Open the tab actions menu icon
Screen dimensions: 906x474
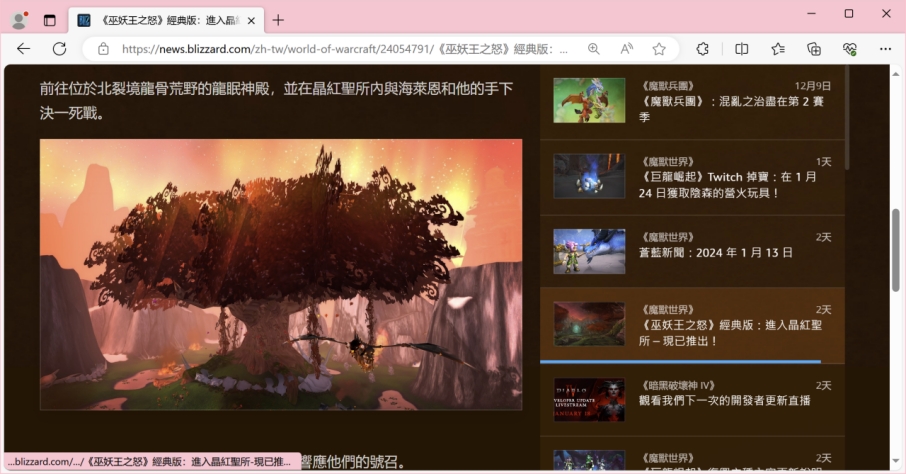pyautogui.click(x=50, y=20)
